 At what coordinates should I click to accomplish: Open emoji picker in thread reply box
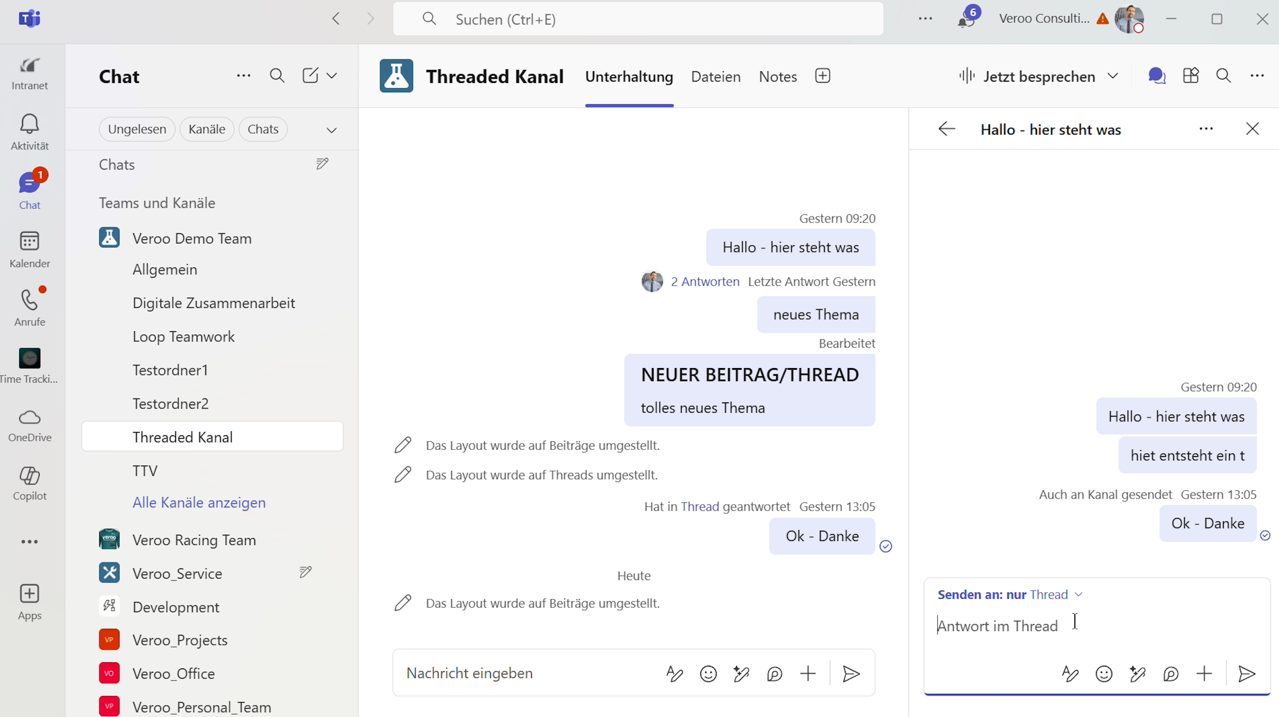[x=1103, y=674]
